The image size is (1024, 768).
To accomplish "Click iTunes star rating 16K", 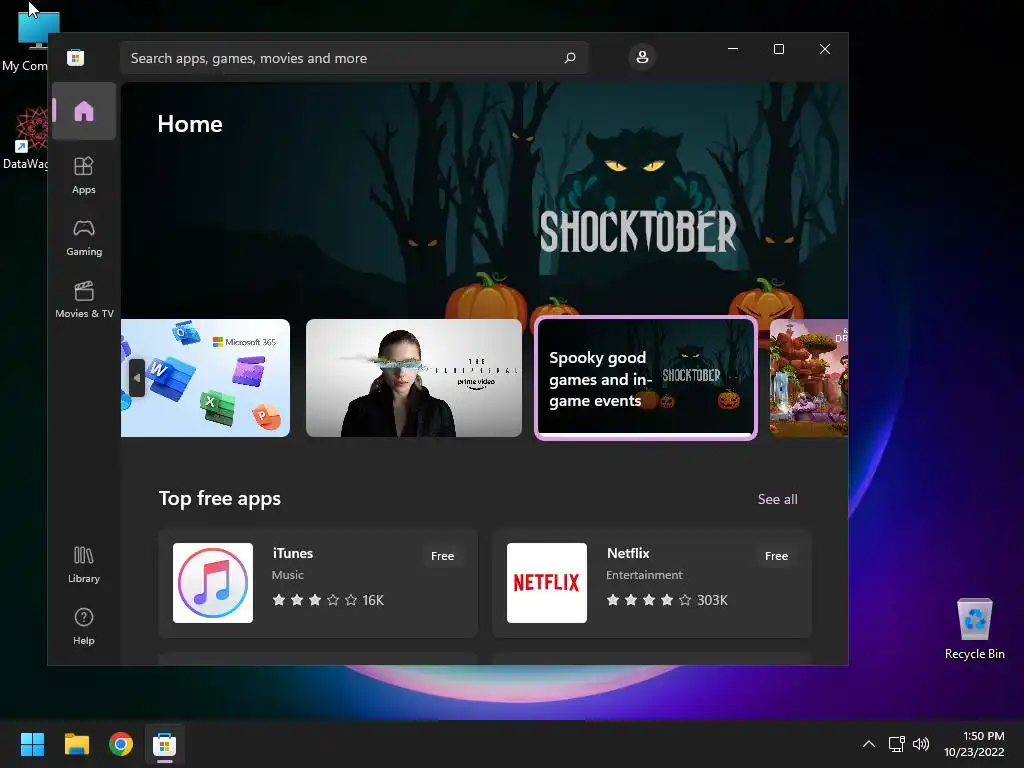I will pyautogui.click(x=328, y=600).
